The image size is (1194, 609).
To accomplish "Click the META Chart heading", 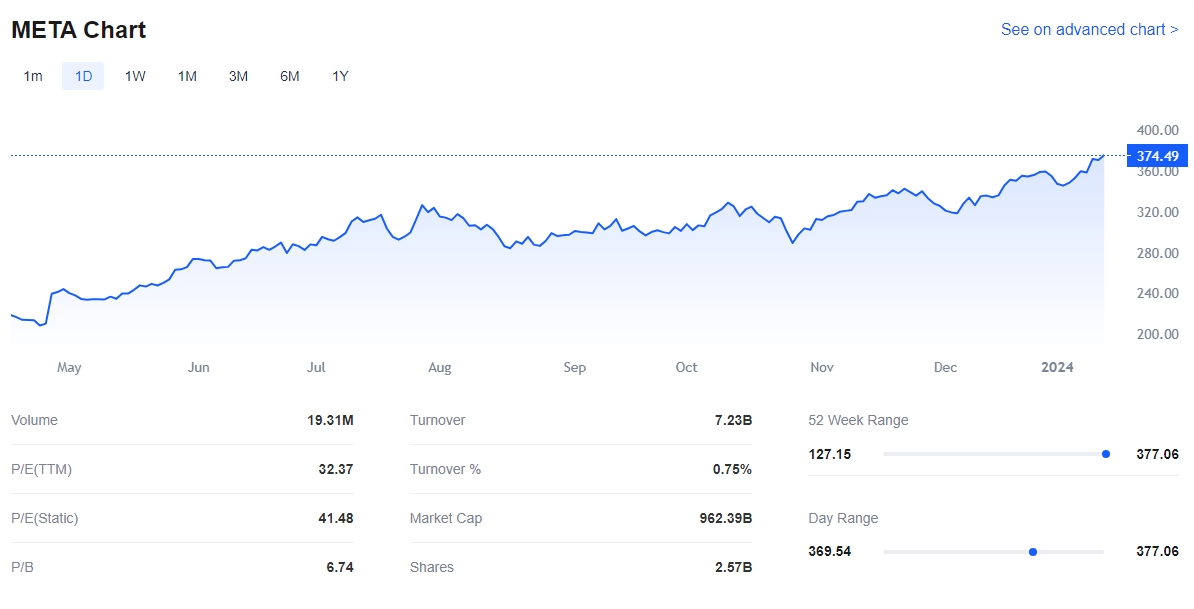I will 79,30.
